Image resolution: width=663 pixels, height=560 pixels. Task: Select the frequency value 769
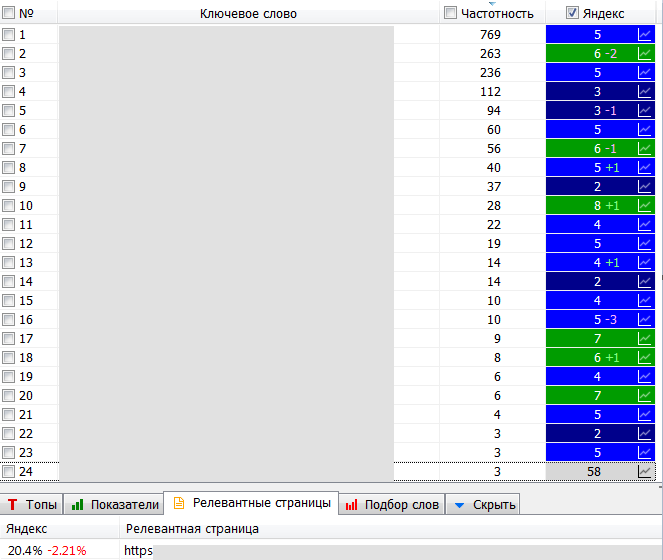[x=490, y=35]
